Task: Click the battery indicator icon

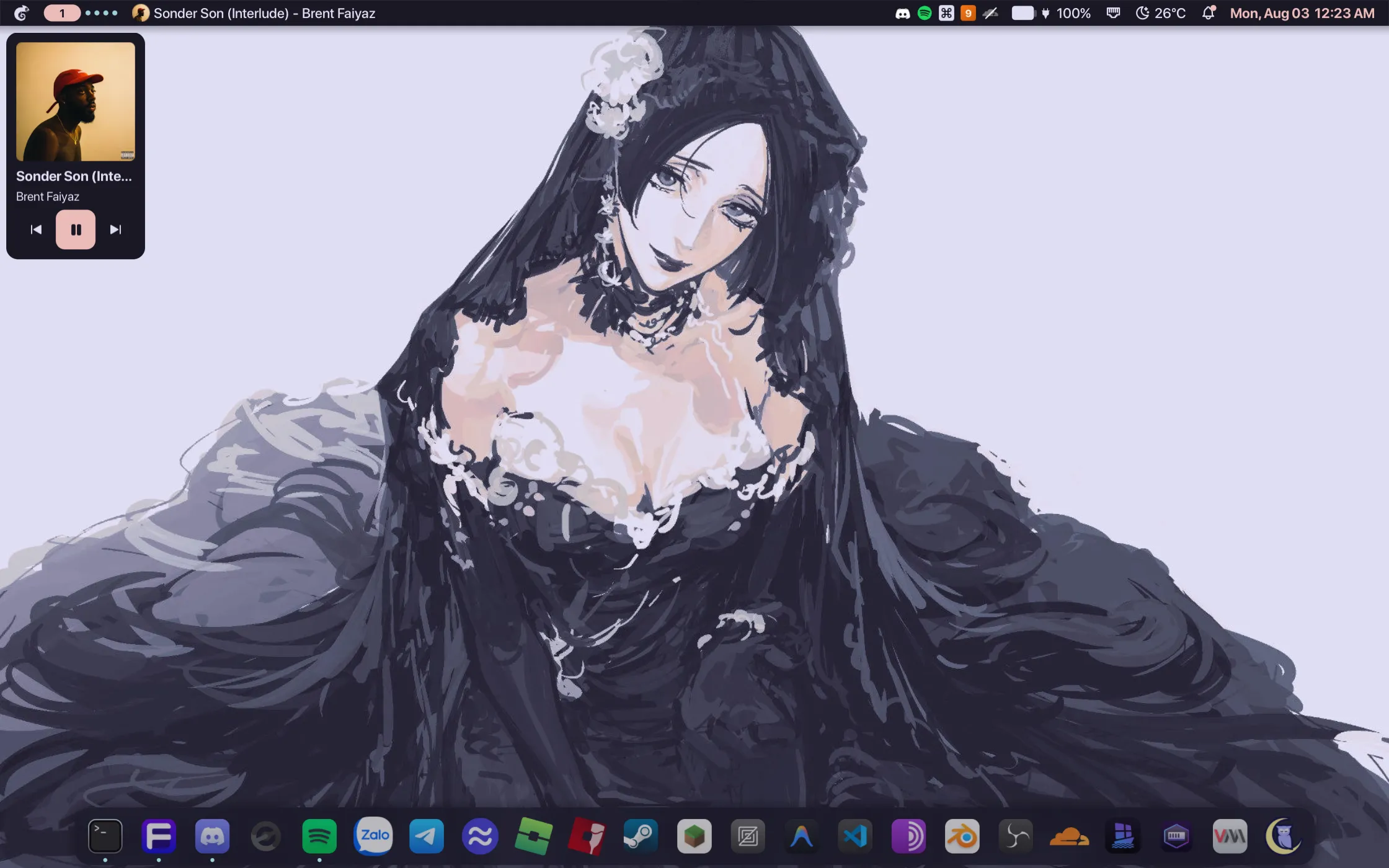Action: [x=1024, y=13]
